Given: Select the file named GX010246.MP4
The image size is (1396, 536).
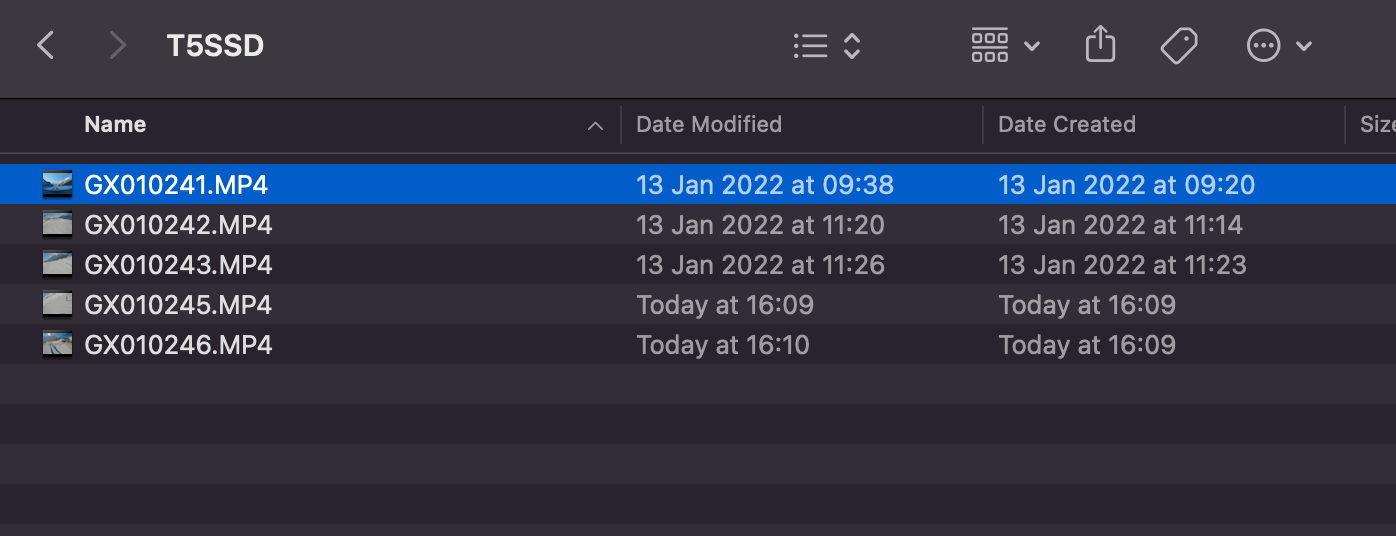Looking at the screenshot, I should pyautogui.click(x=178, y=345).
